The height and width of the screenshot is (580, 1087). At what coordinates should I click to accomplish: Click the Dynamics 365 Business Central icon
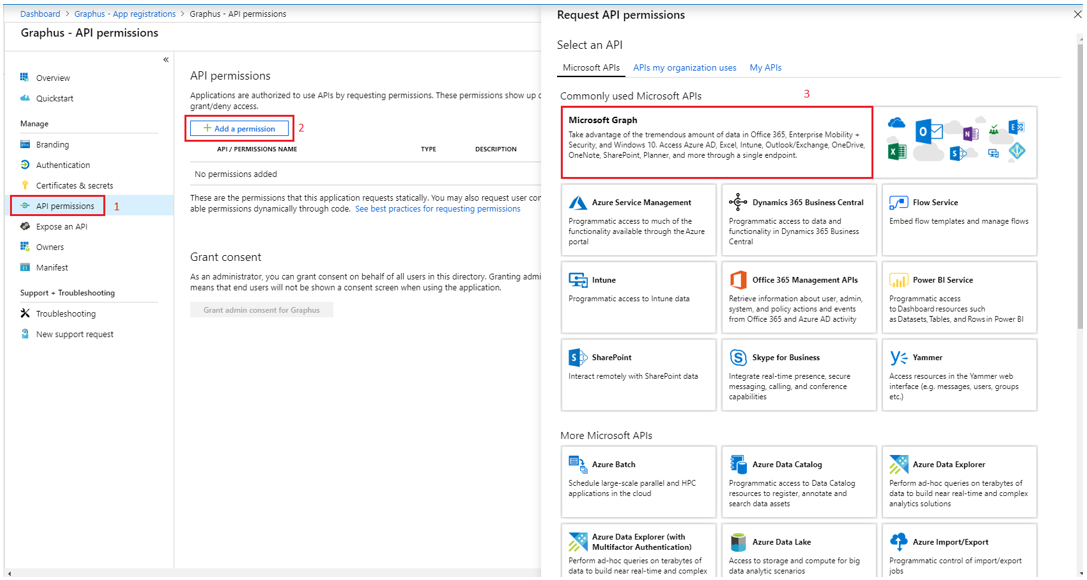(x=738, y=202)
